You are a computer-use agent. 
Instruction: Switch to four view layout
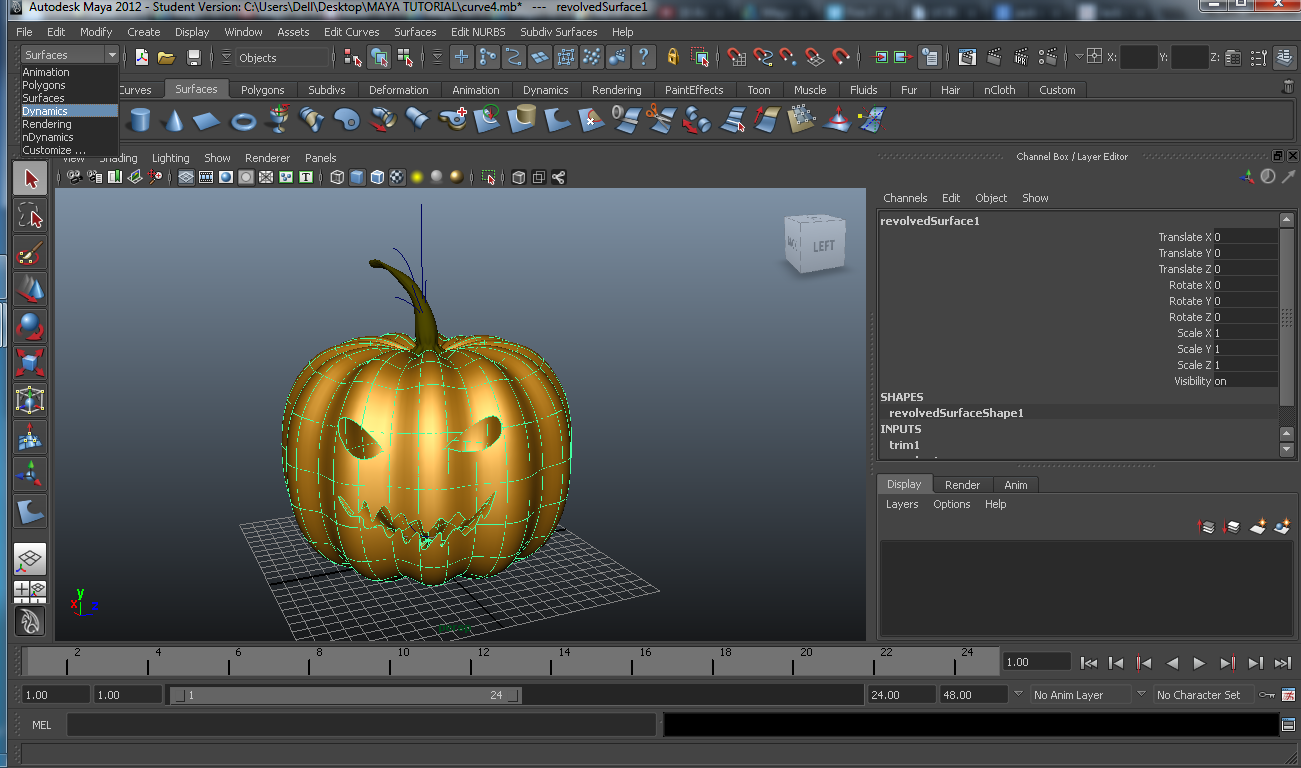[x=31, y=591]
